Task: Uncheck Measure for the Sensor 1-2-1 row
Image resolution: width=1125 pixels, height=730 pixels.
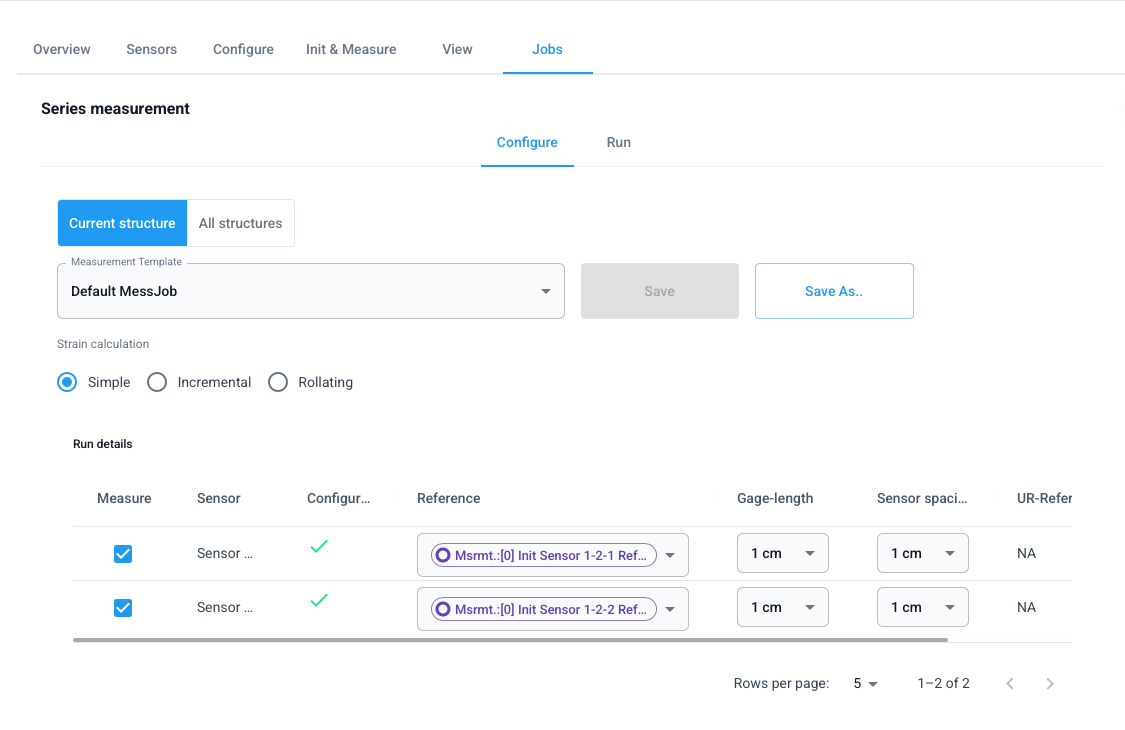Action: tap(123, 553)
